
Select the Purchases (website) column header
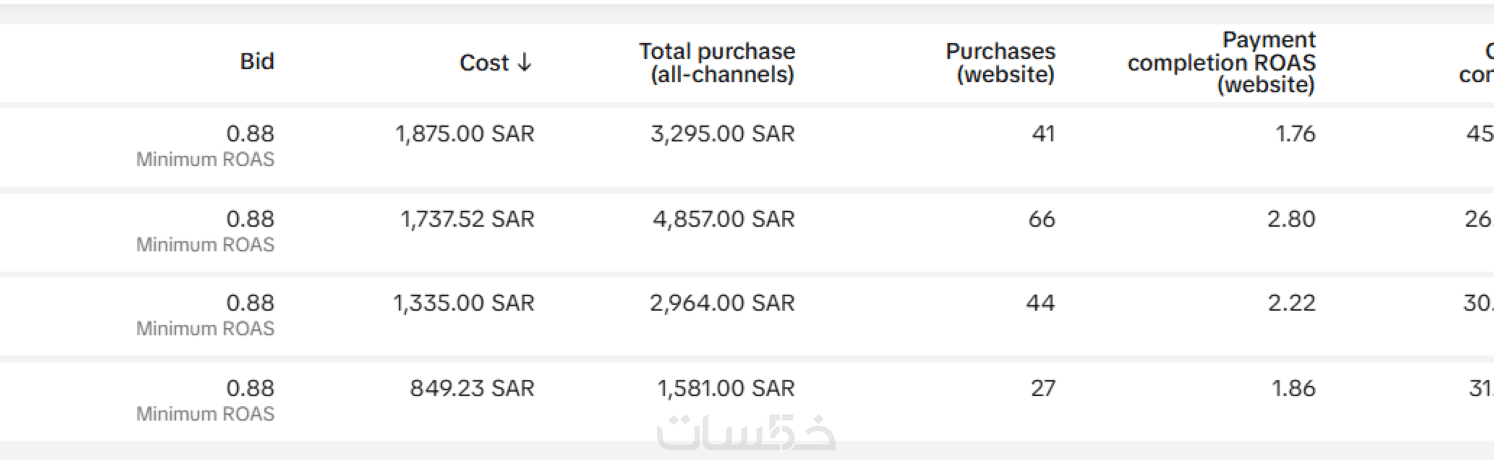[x=1000, y=63]
